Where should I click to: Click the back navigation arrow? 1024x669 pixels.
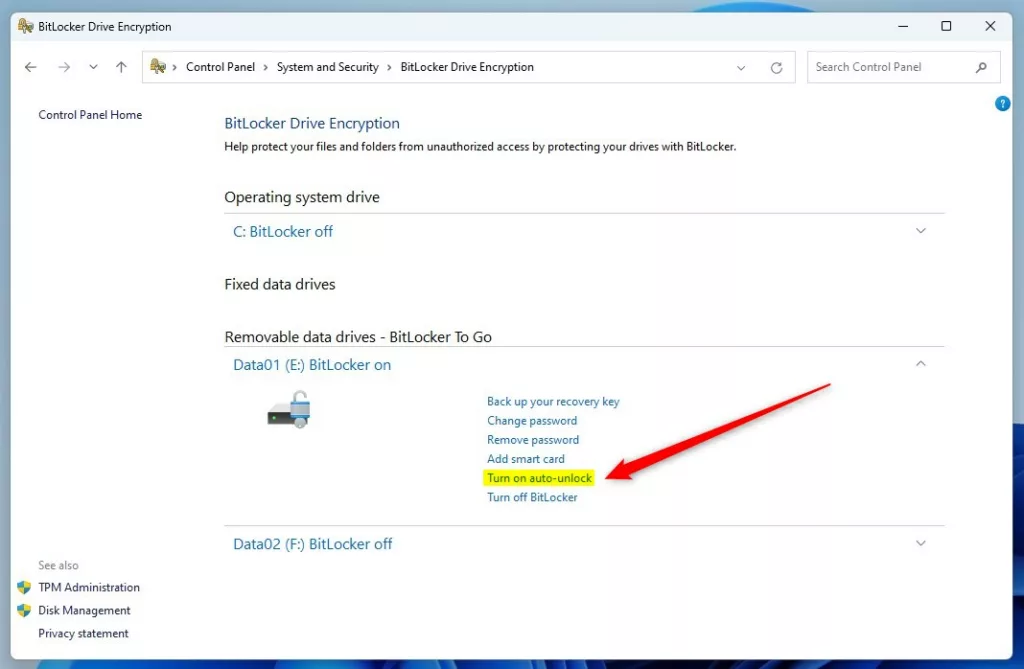(x=30, y=66)
